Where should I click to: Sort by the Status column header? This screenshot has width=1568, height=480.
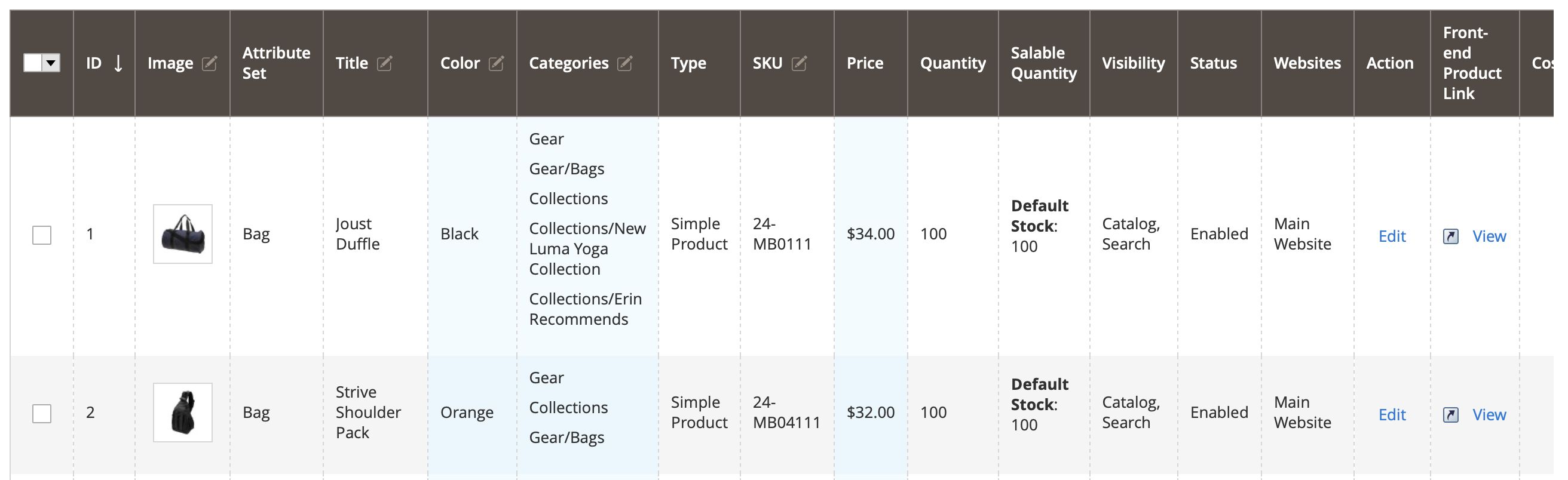(x=1212, y=63)
